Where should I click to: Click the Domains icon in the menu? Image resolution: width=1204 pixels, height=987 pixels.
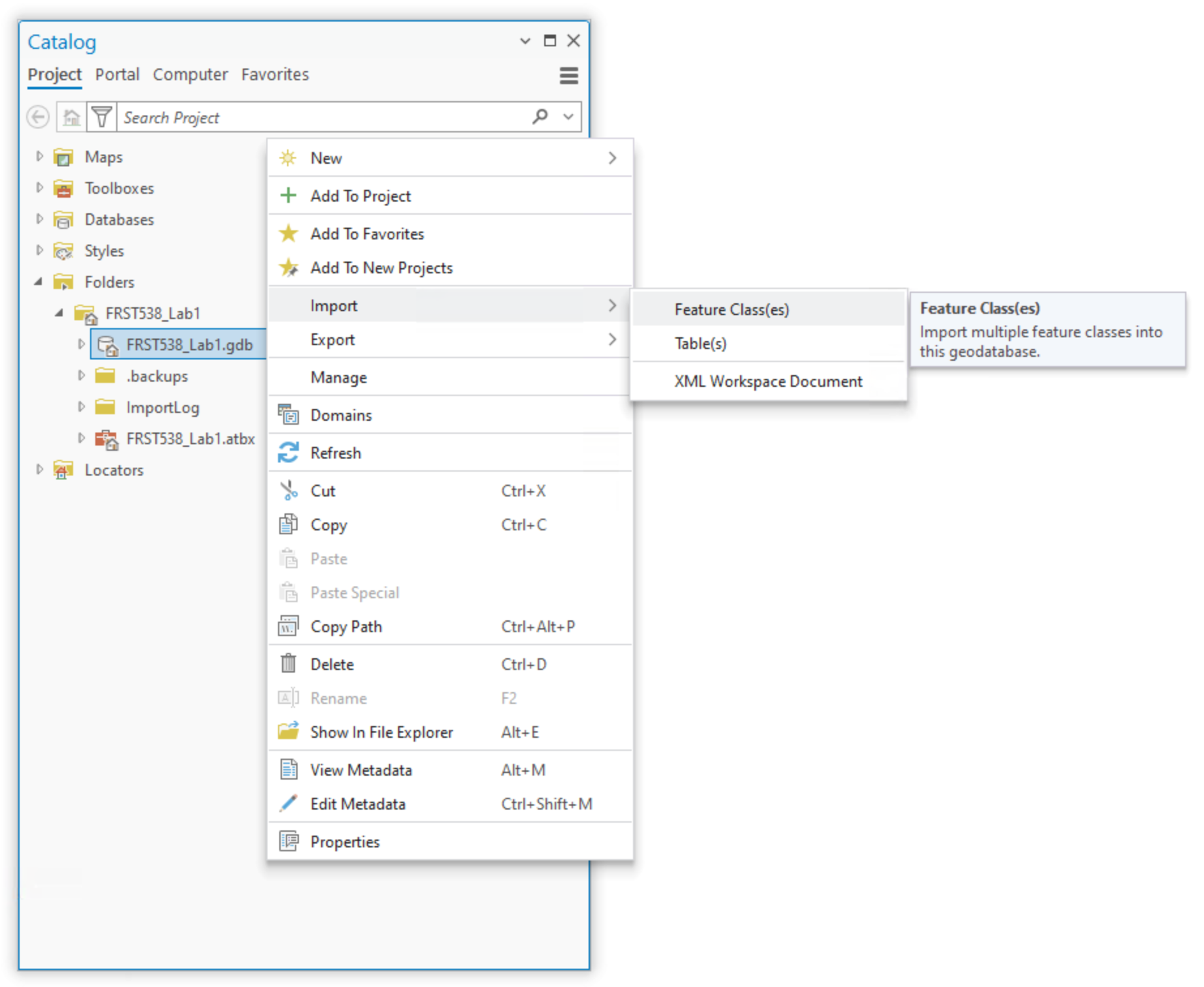click(288, 415)
